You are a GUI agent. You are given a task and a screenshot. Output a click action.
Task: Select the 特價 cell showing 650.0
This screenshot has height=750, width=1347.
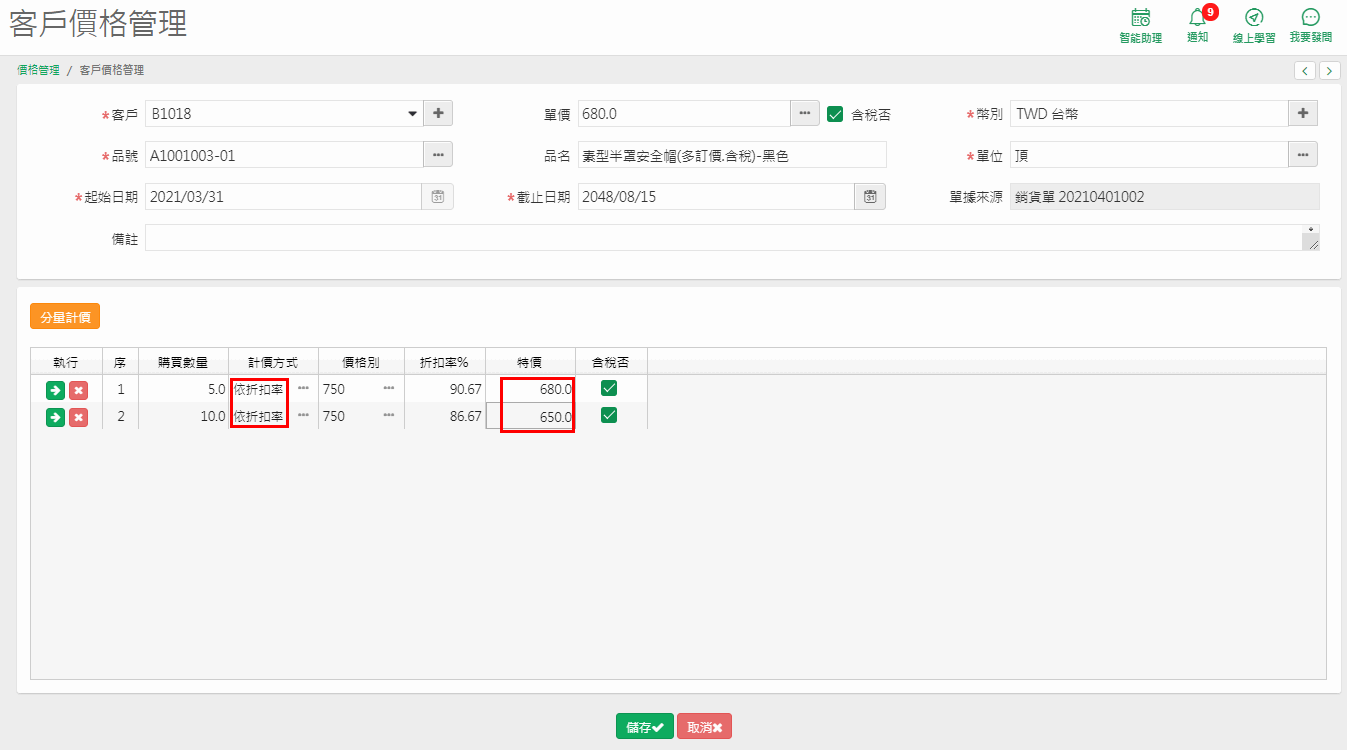[530, 416]
